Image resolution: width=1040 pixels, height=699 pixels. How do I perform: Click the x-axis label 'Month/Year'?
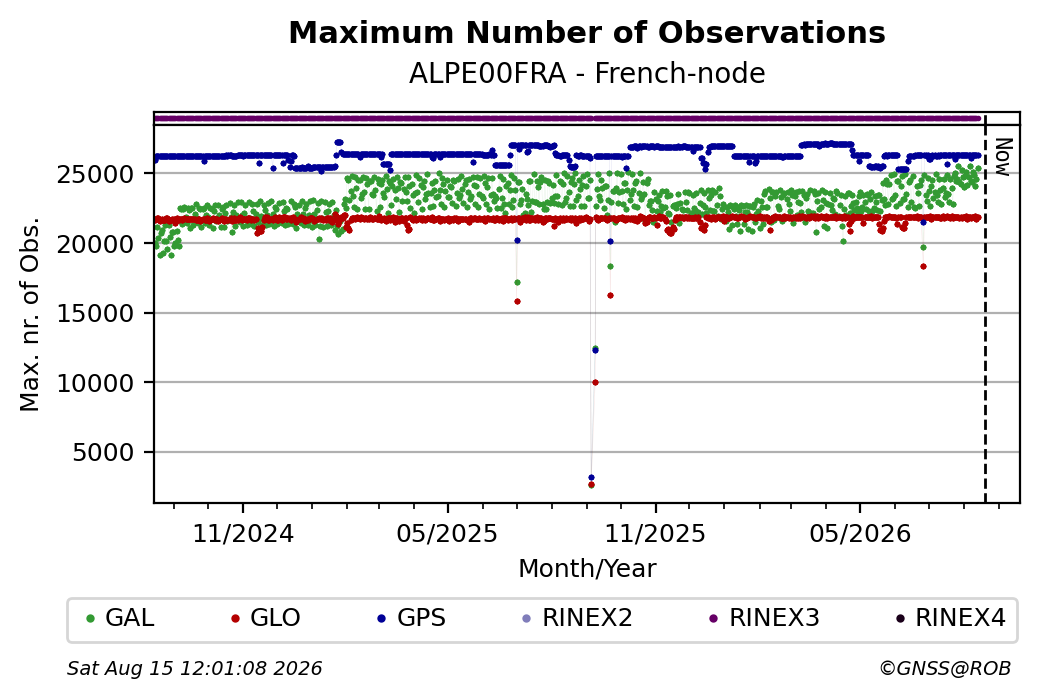click(x=587, y=569)
